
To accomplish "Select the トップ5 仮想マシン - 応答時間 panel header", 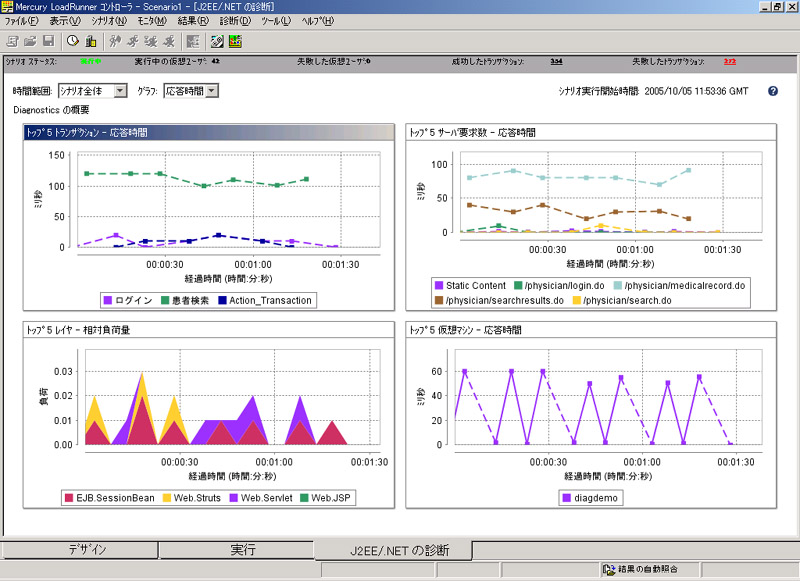I will [x=591, y=330].
